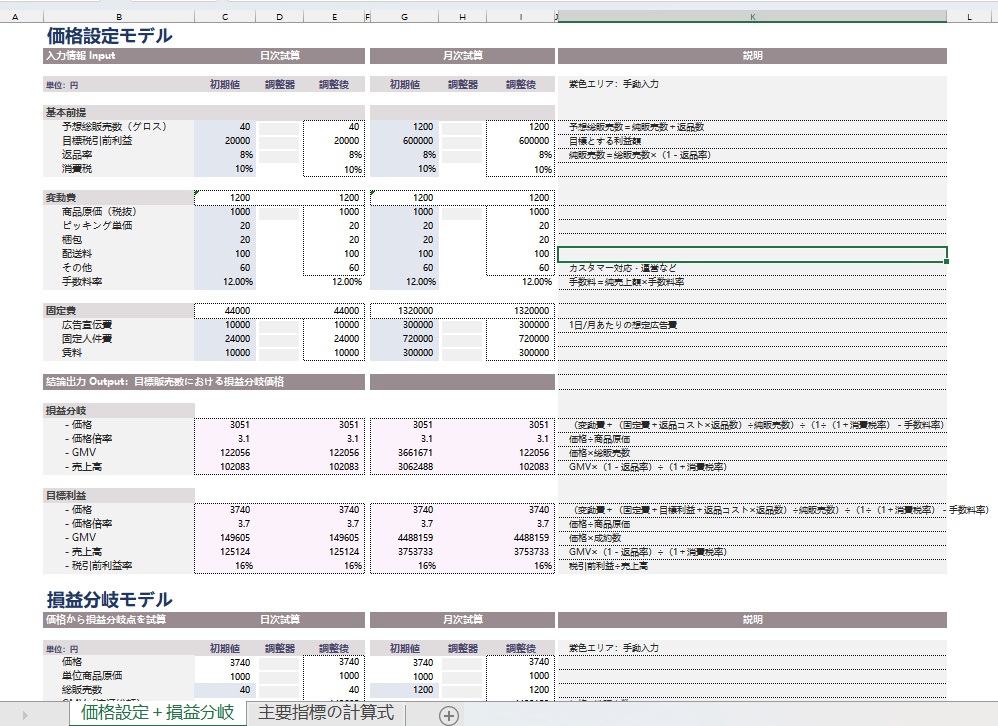
Task: Select column L header
Action: click(x=969, y=17)
